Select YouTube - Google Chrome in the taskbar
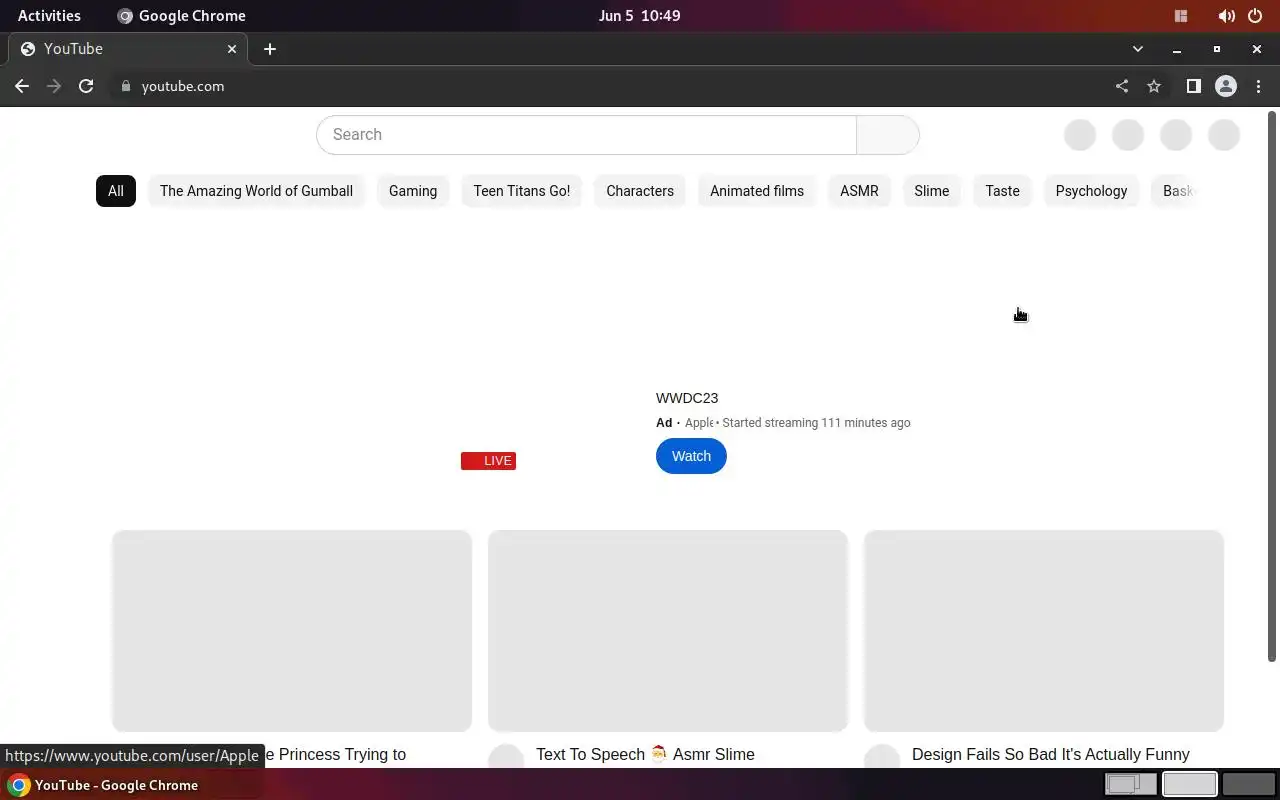The width and height of the screenshot is (1280, 800). coord(104,785)
